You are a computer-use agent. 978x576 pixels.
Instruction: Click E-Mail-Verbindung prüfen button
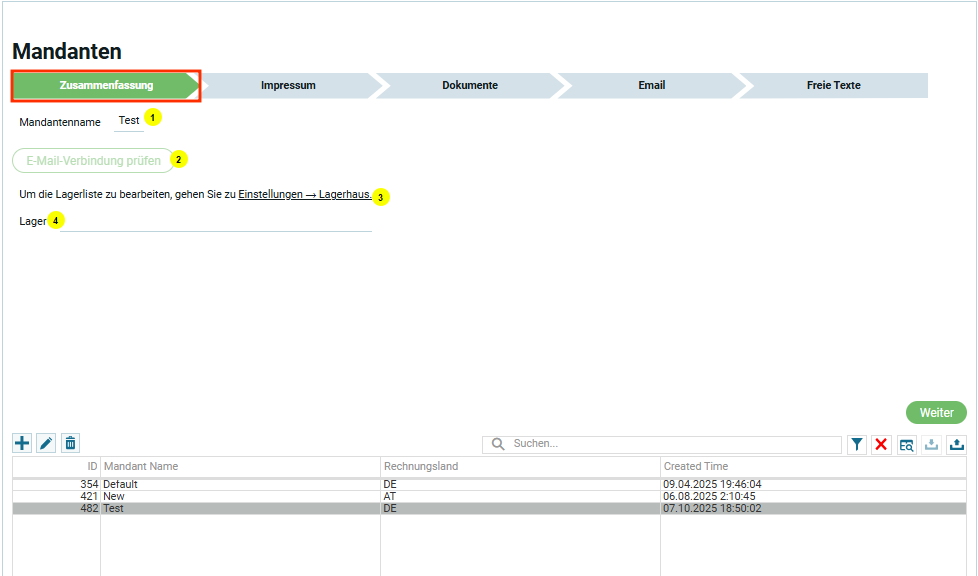click(x=93, y=160)
